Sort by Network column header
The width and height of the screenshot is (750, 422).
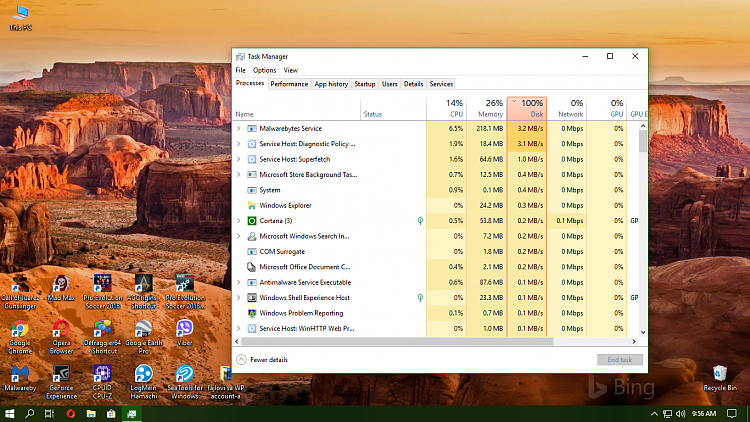click(x=567, y=109)
